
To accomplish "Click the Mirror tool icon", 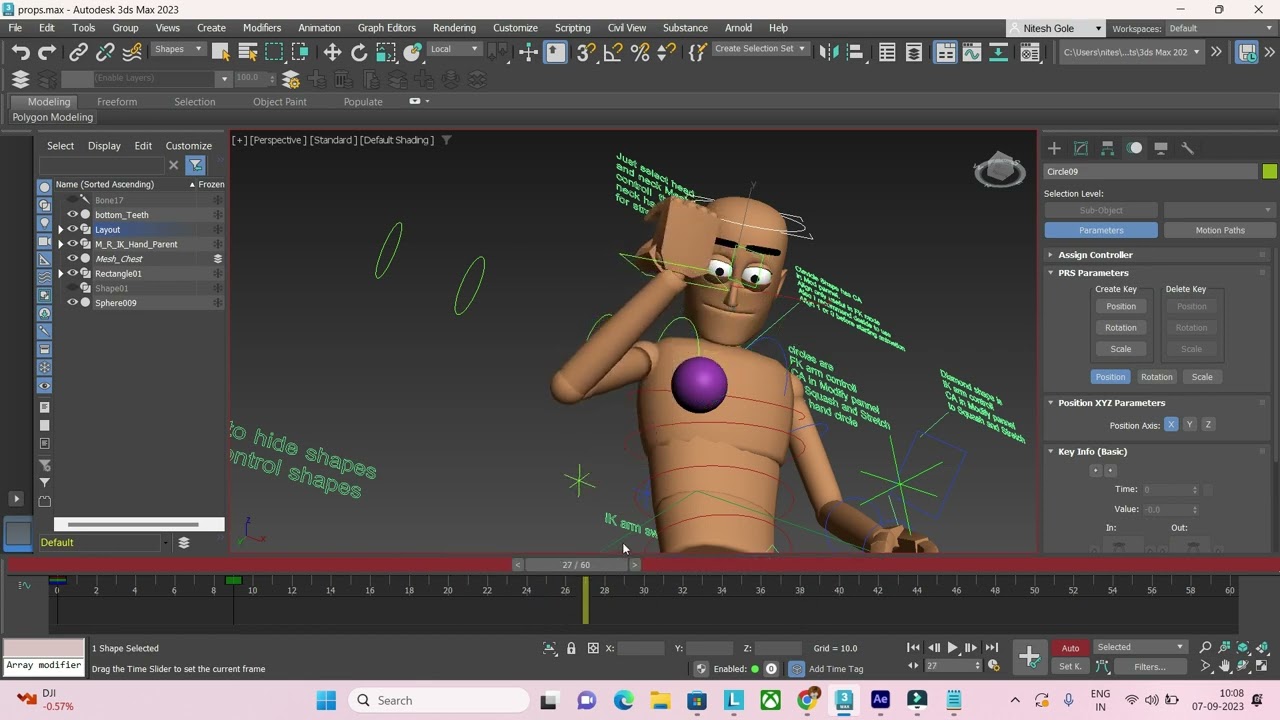I will pos(828,52).
